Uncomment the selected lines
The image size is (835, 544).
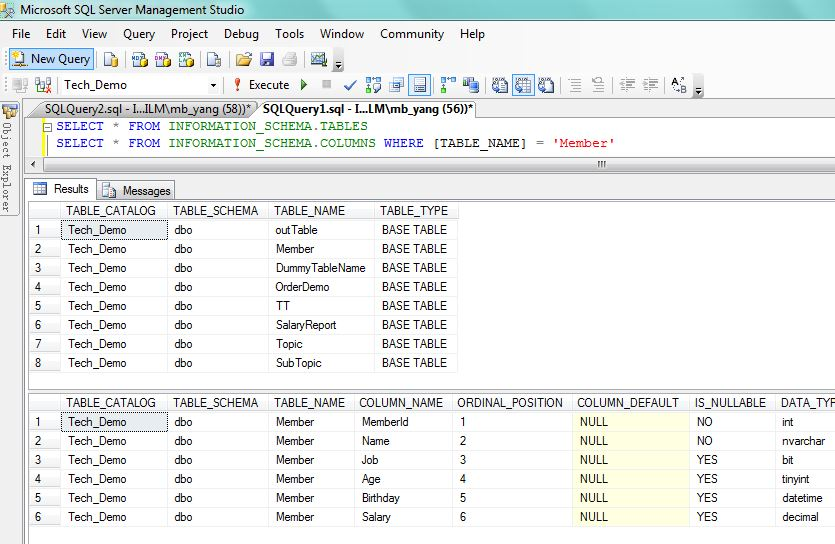(x=598, y=85)
